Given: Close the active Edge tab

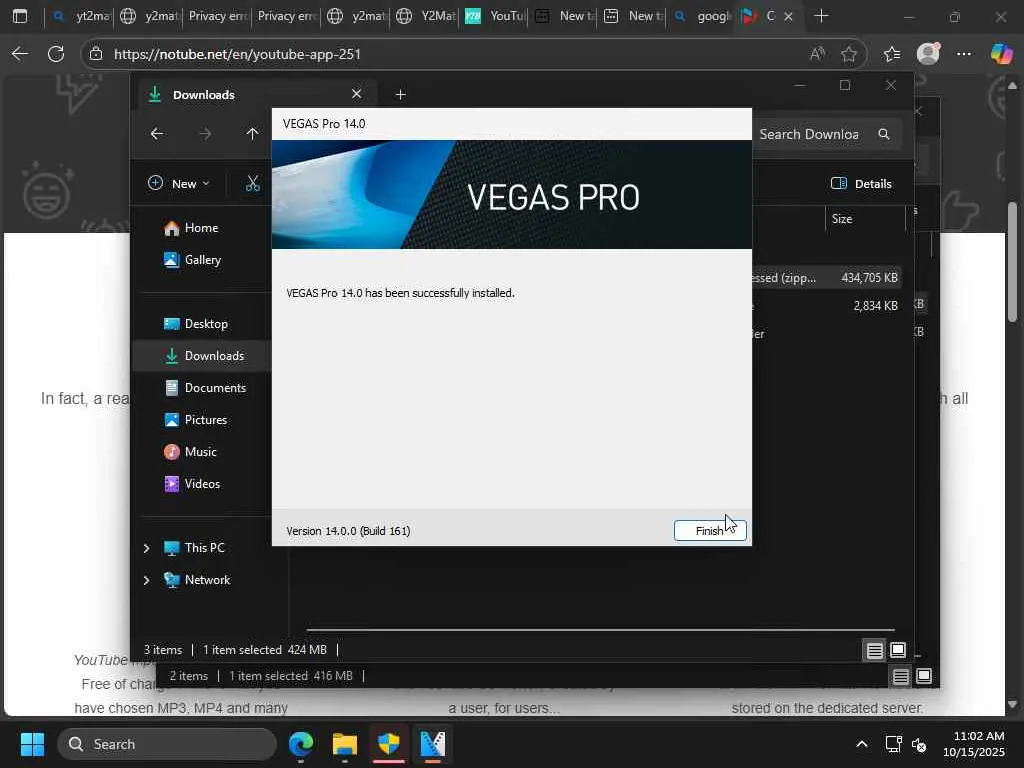Looking at the screenshot, I should coord(788,16).
